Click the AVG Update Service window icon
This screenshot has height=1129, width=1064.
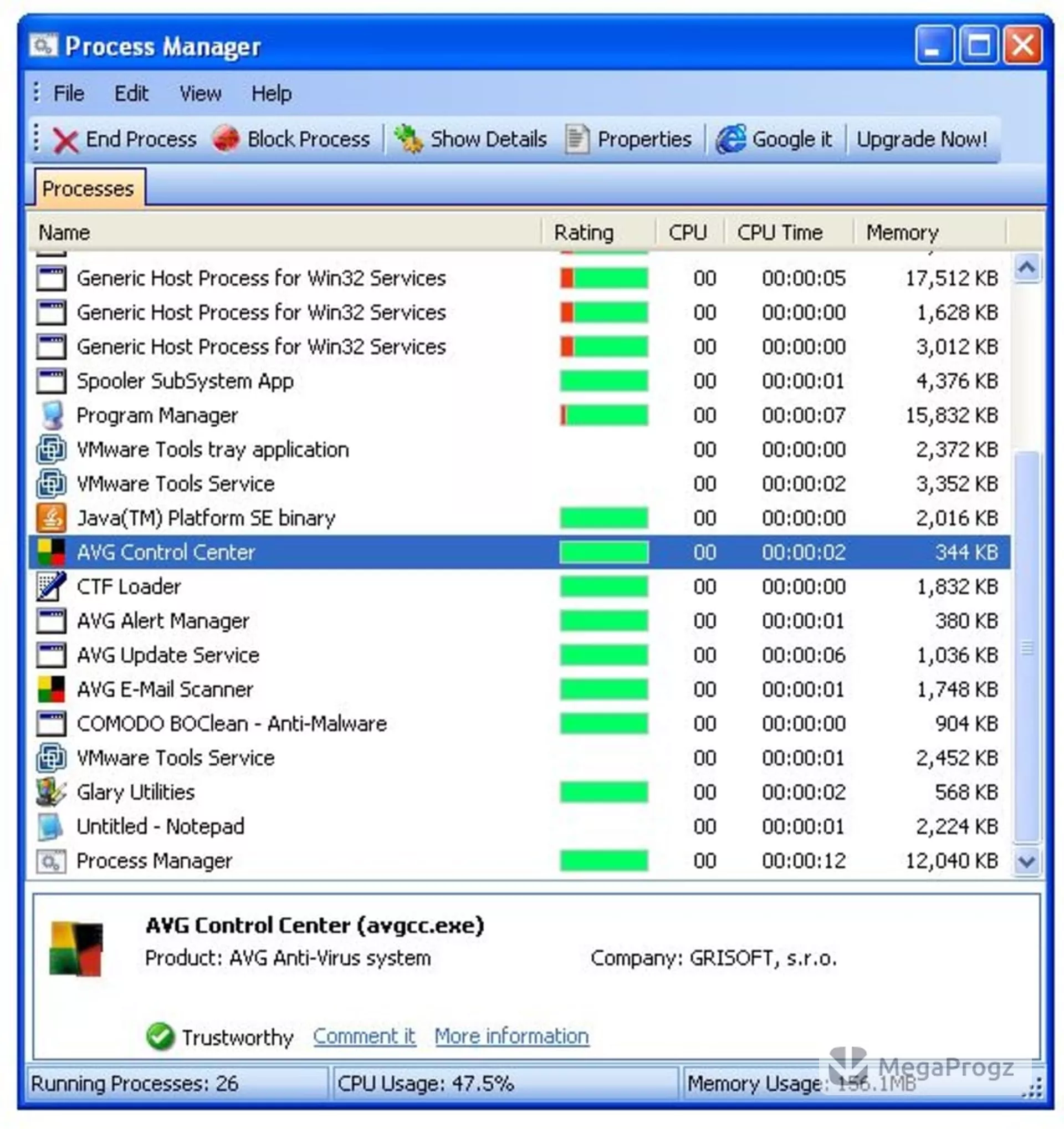51,655
